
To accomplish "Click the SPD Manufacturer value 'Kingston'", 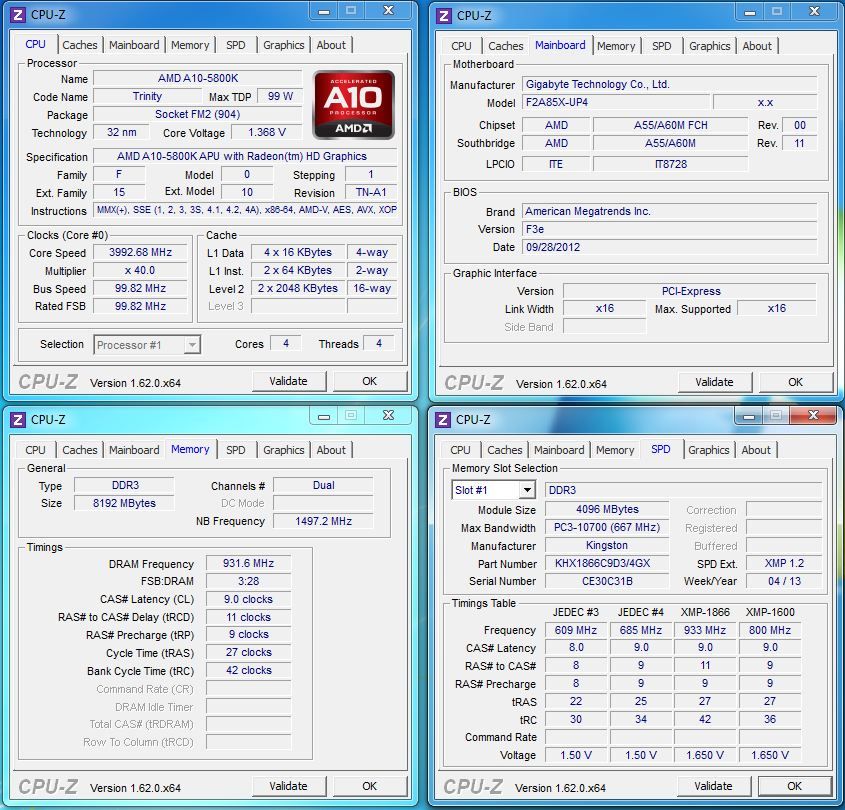I will pos(607,545).
